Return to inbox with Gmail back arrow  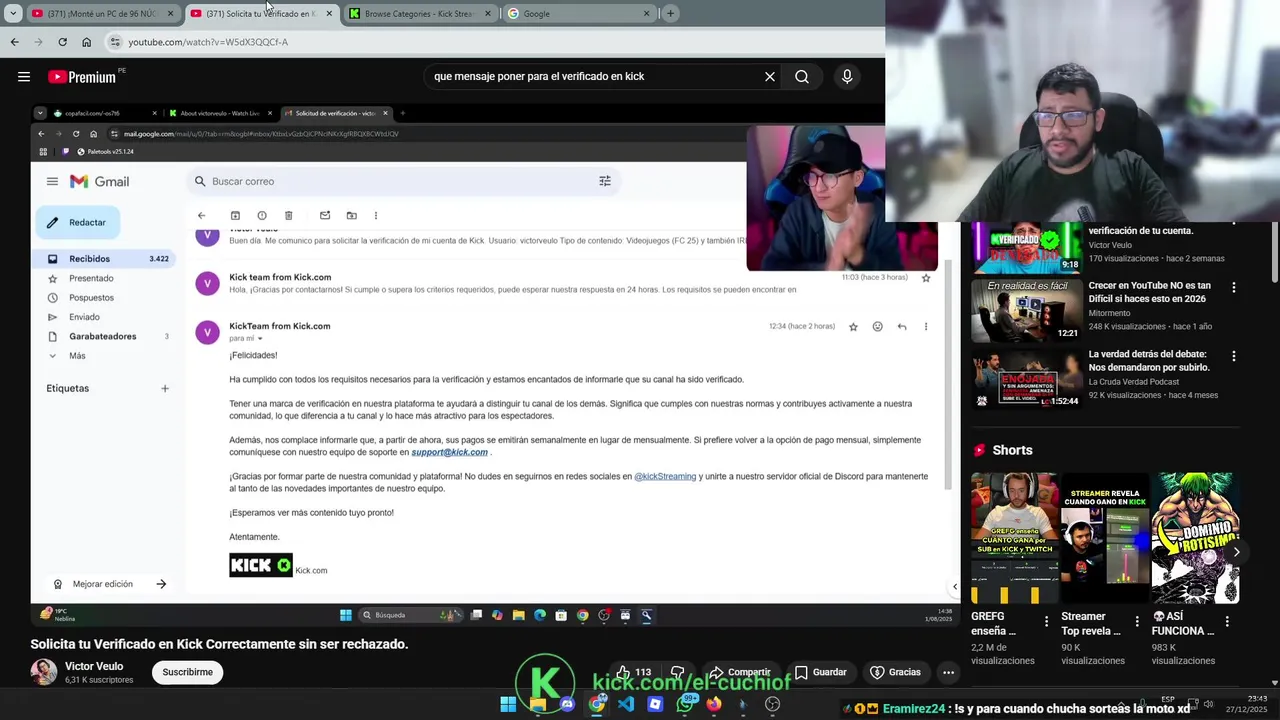[x=201, y=215]
